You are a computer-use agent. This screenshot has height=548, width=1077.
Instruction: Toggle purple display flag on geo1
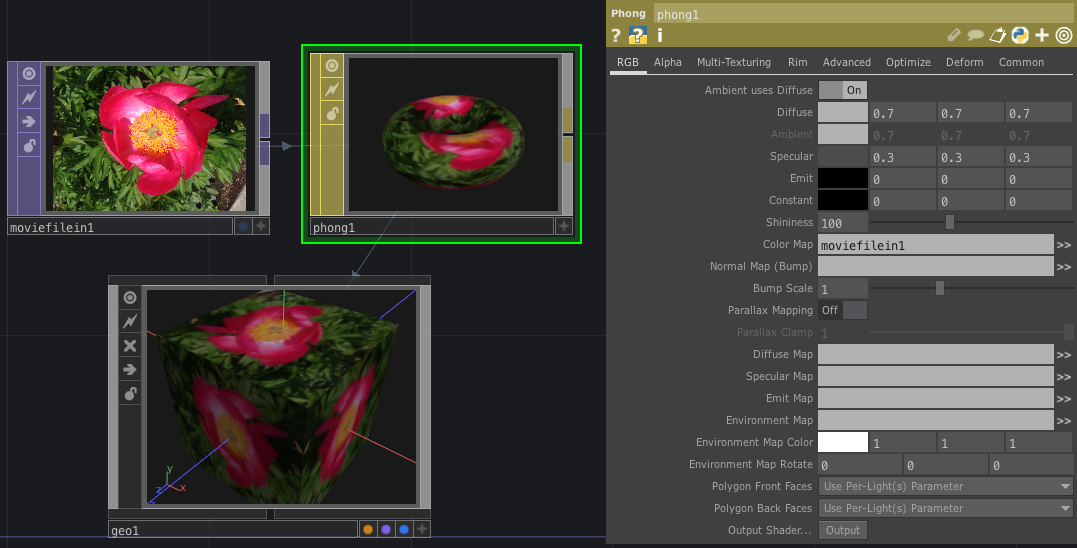tap(386, 529)
